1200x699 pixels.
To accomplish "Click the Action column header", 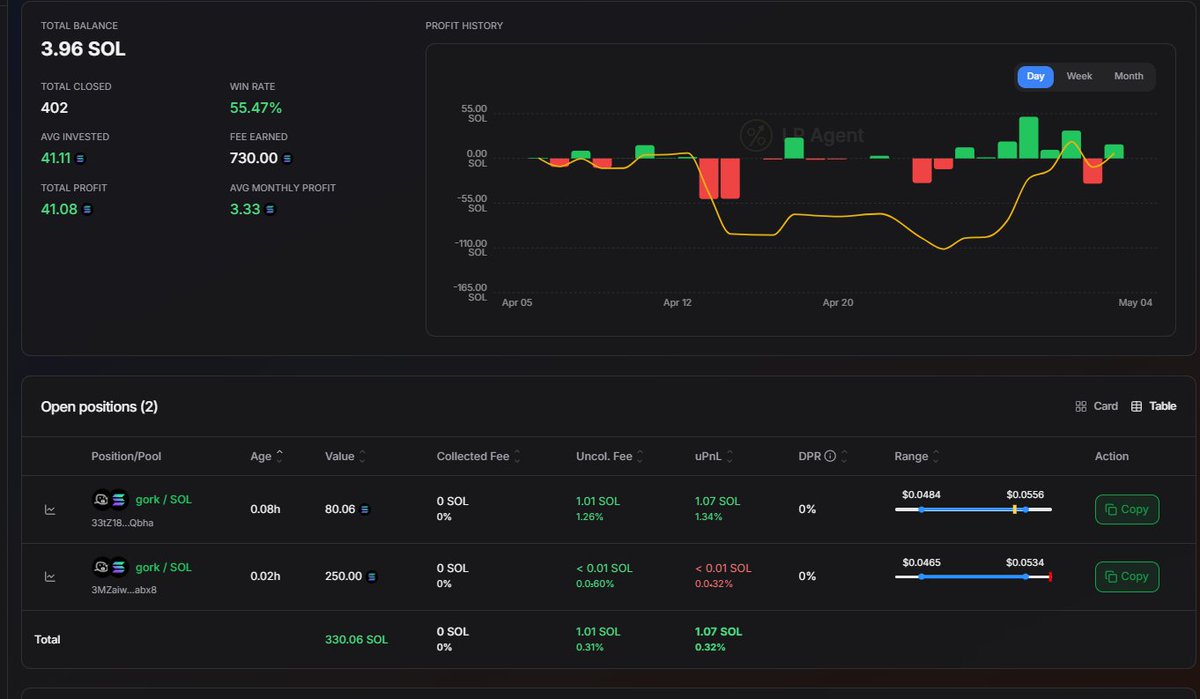I will [x=1111, y=456].
